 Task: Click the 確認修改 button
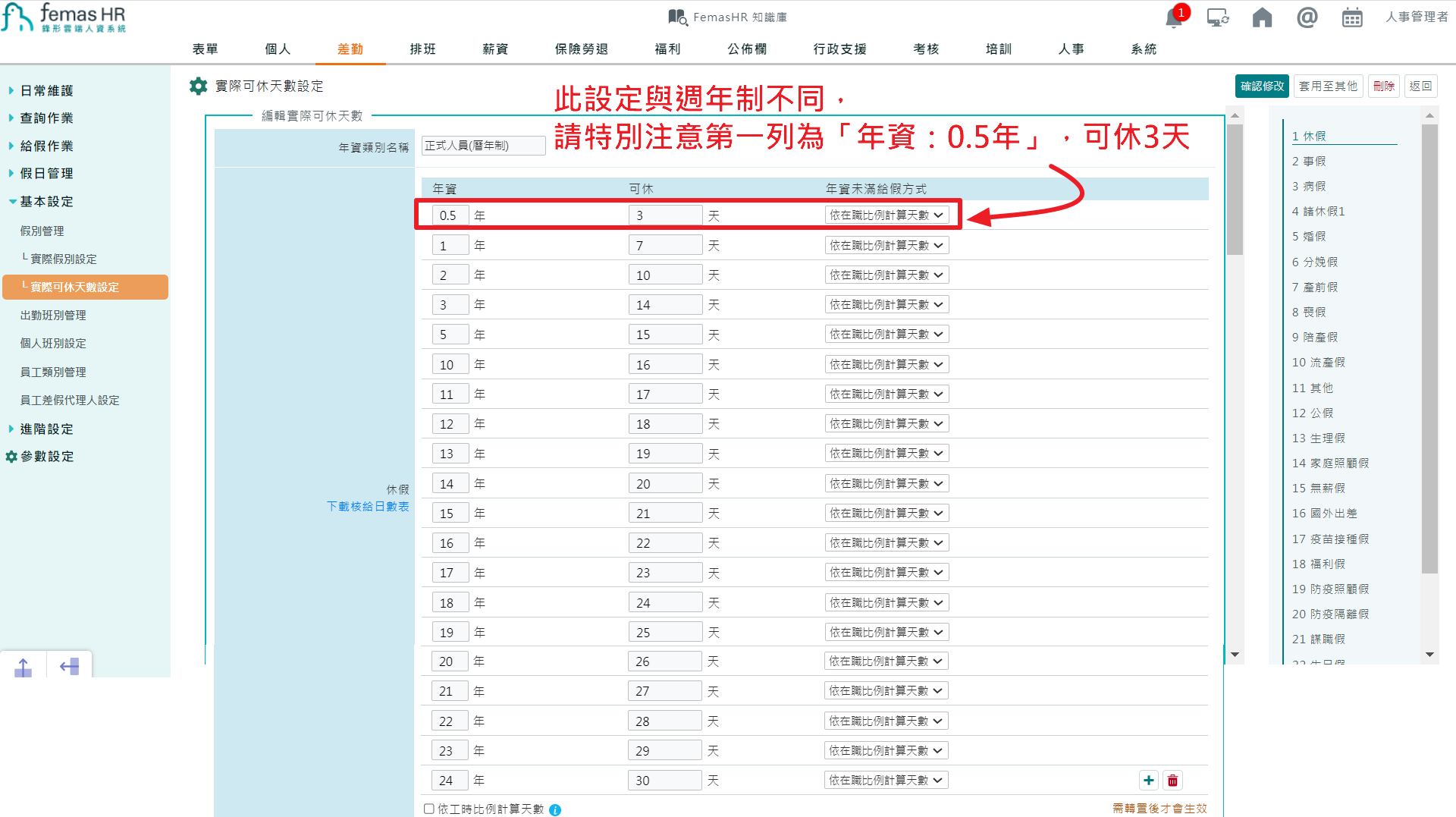tap(1261, 86)
